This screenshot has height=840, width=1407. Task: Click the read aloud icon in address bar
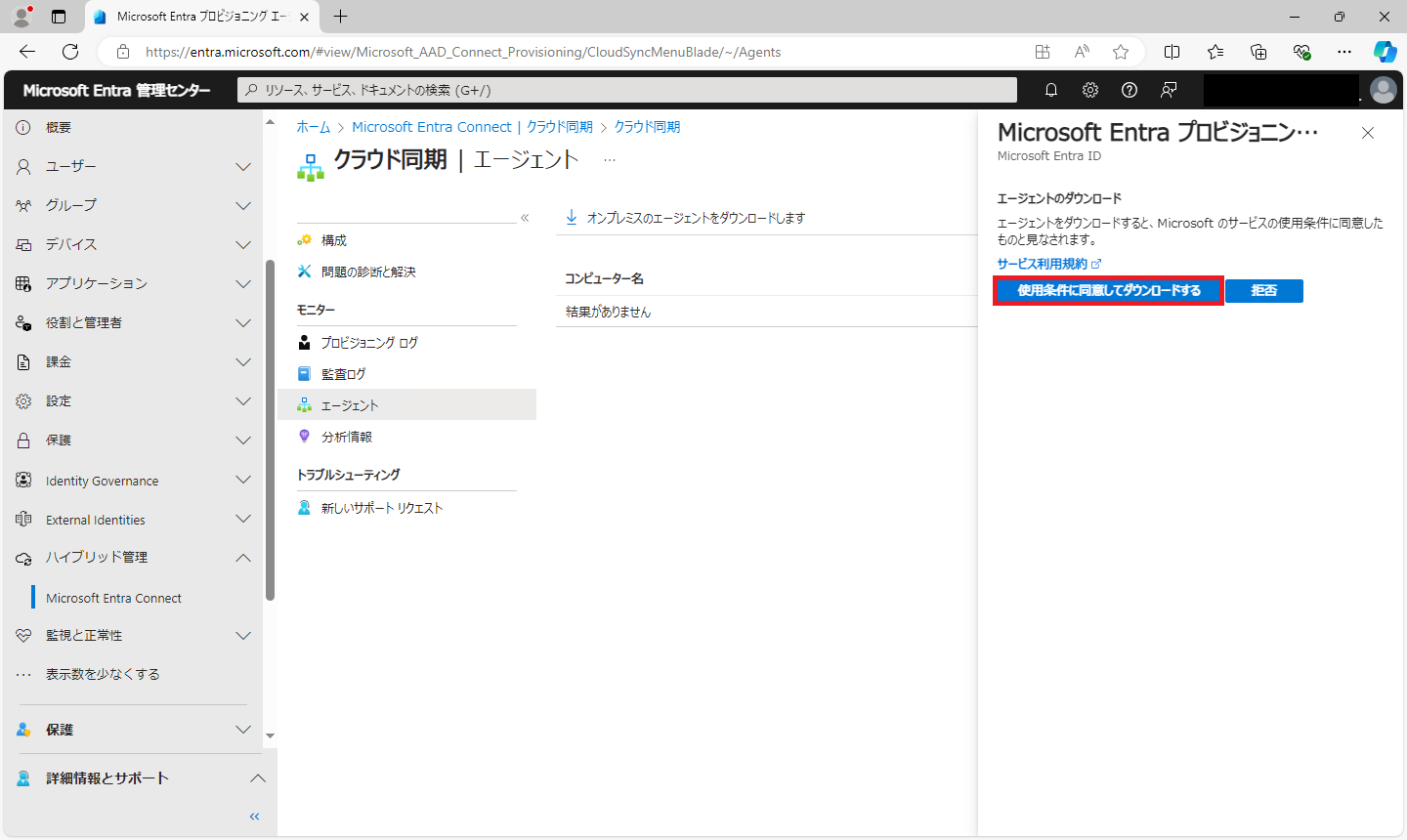point(1082,52)
